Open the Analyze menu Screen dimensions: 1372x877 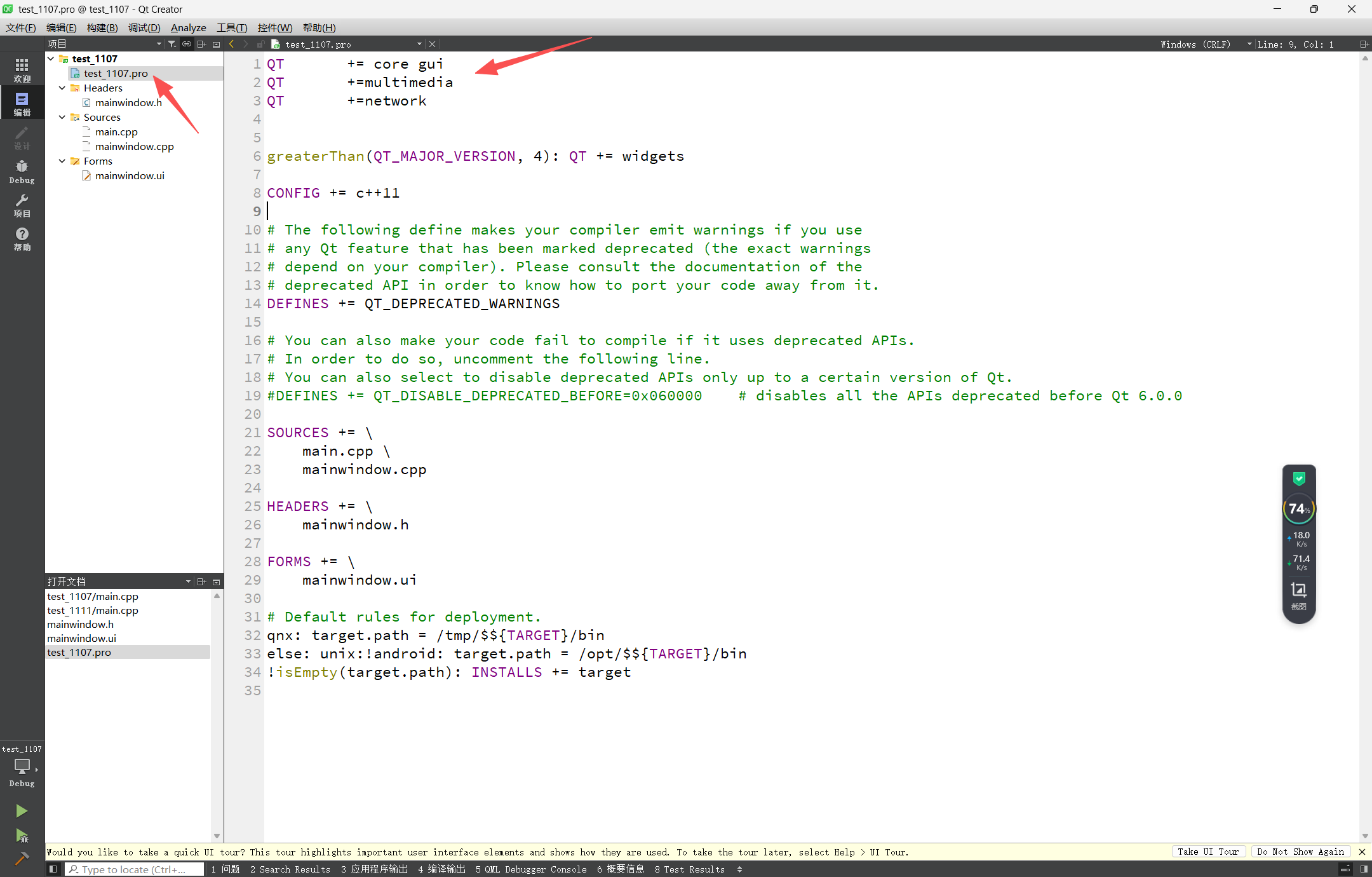188,27
